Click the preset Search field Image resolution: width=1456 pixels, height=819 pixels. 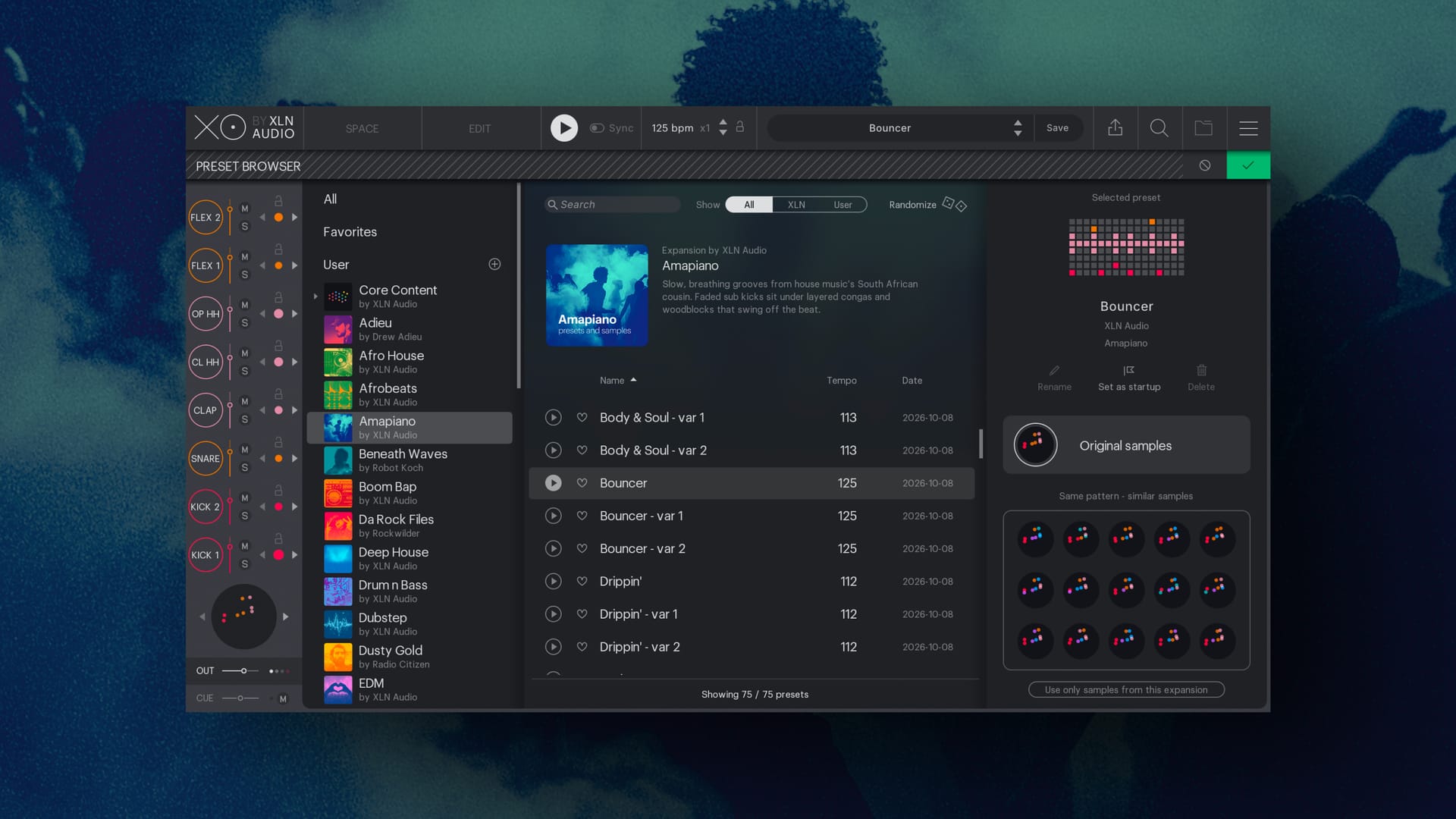pos(613,205)
